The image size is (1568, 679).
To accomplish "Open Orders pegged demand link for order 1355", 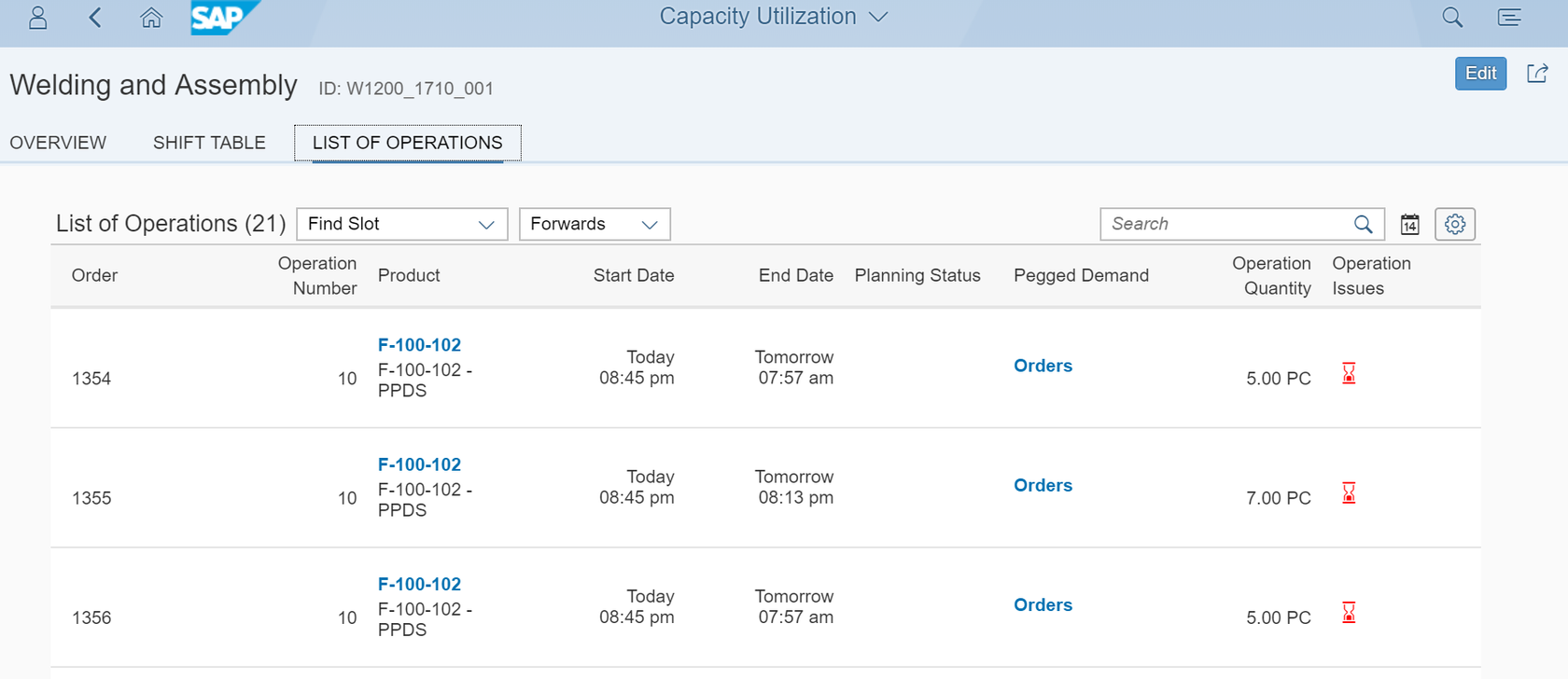I will [1043, 485].
